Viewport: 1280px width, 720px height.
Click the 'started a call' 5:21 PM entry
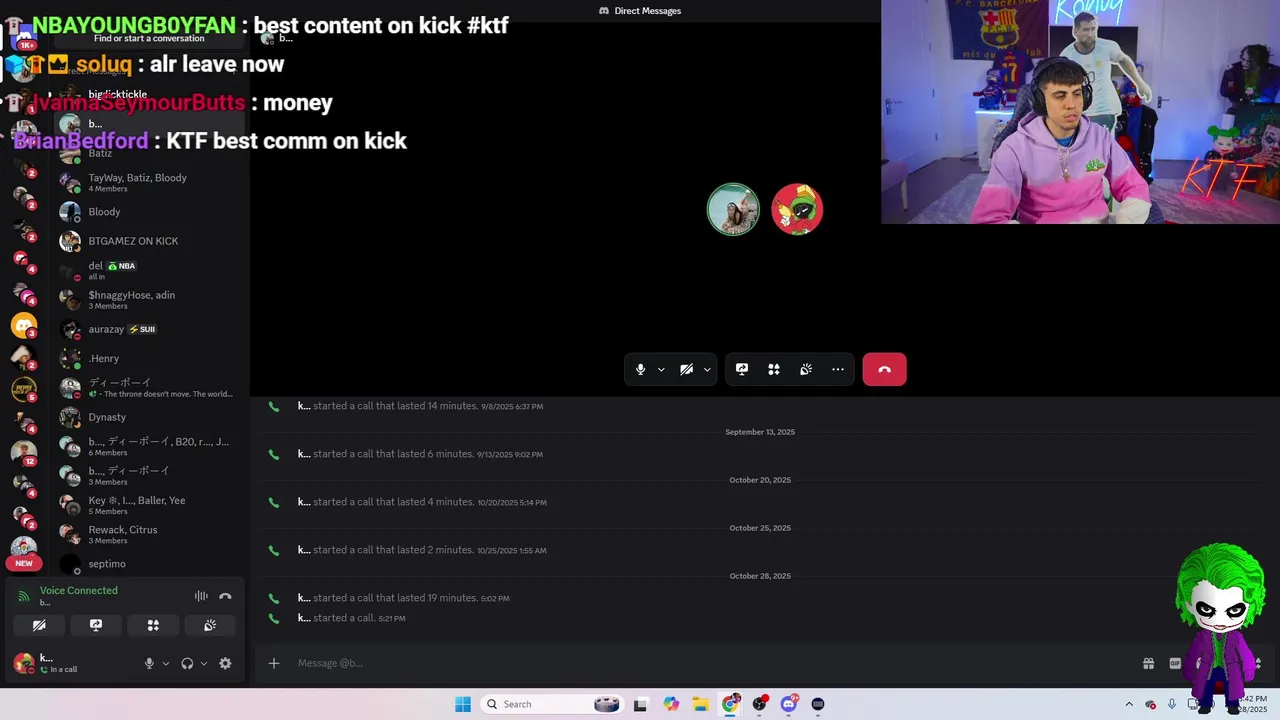pos(351,618)
